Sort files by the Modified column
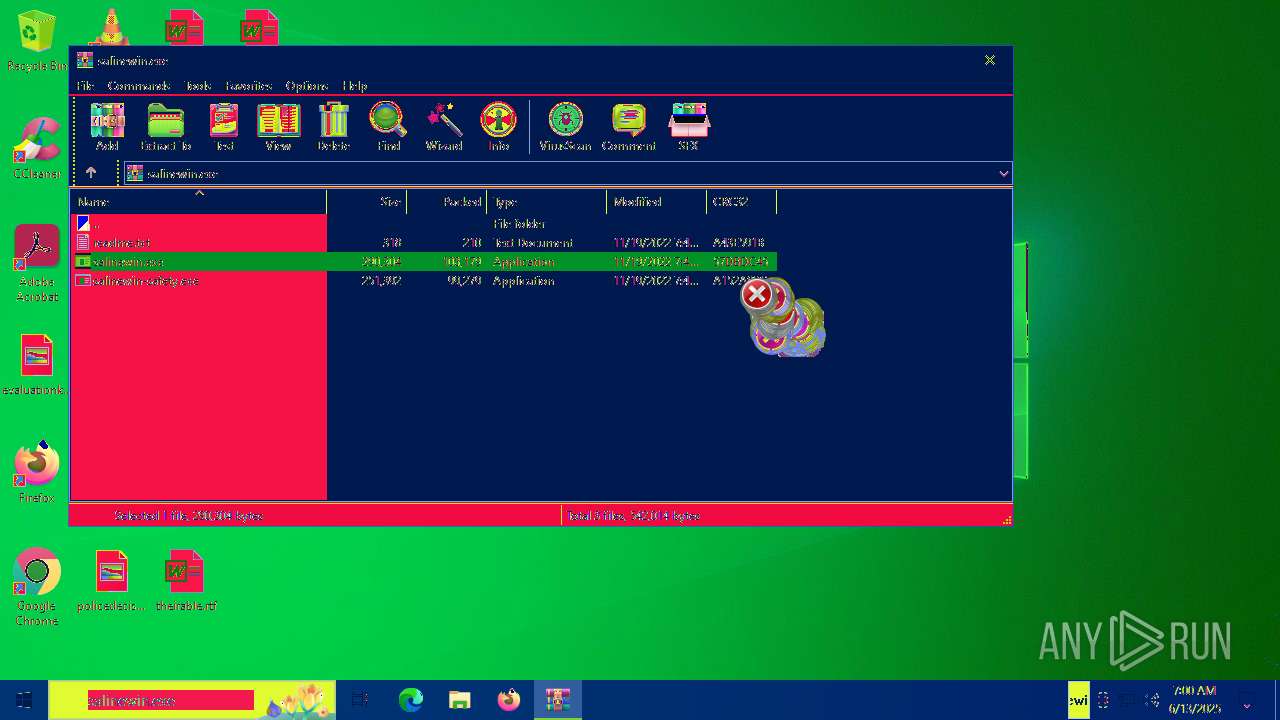This screenshot has width=1280, height=720. point(656,202)
